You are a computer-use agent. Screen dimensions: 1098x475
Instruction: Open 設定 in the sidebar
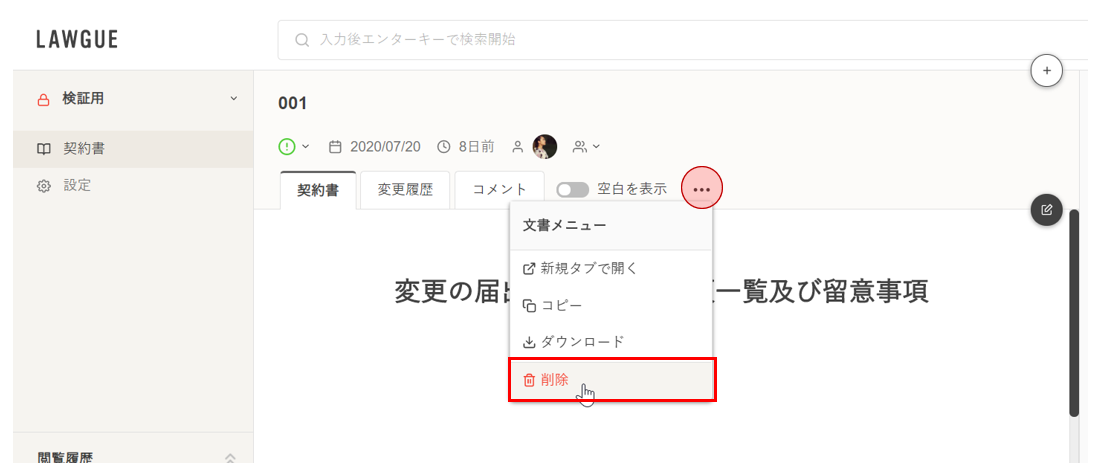(77, 185)
